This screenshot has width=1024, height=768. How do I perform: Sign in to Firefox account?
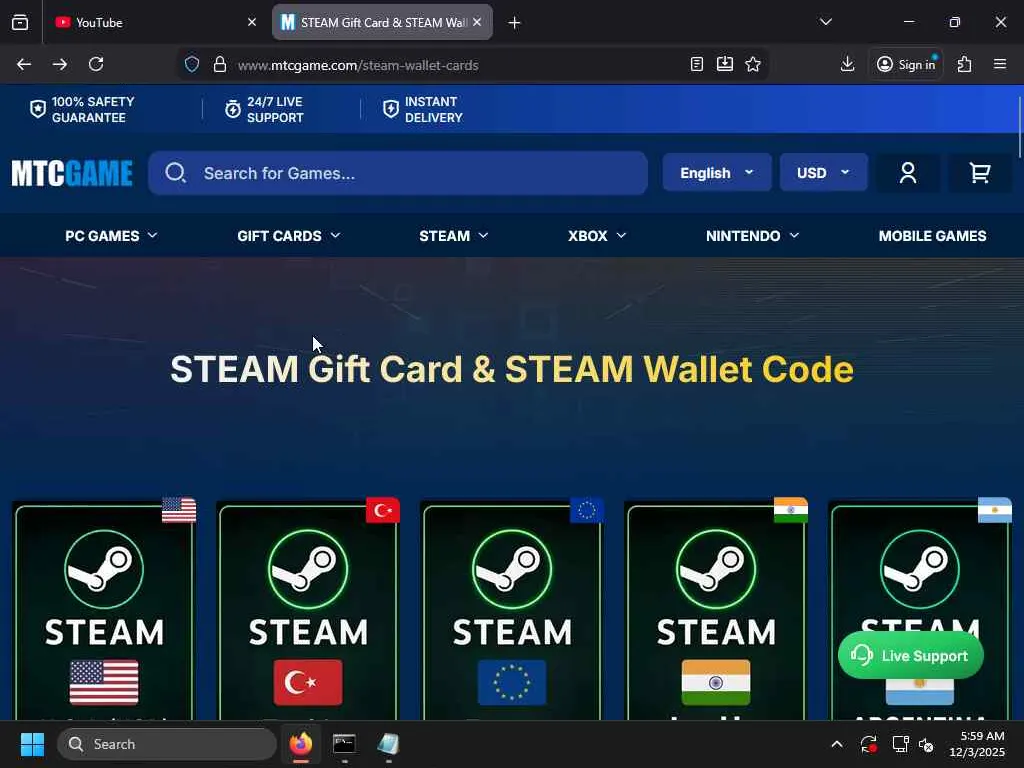click(x=906, y=64)
